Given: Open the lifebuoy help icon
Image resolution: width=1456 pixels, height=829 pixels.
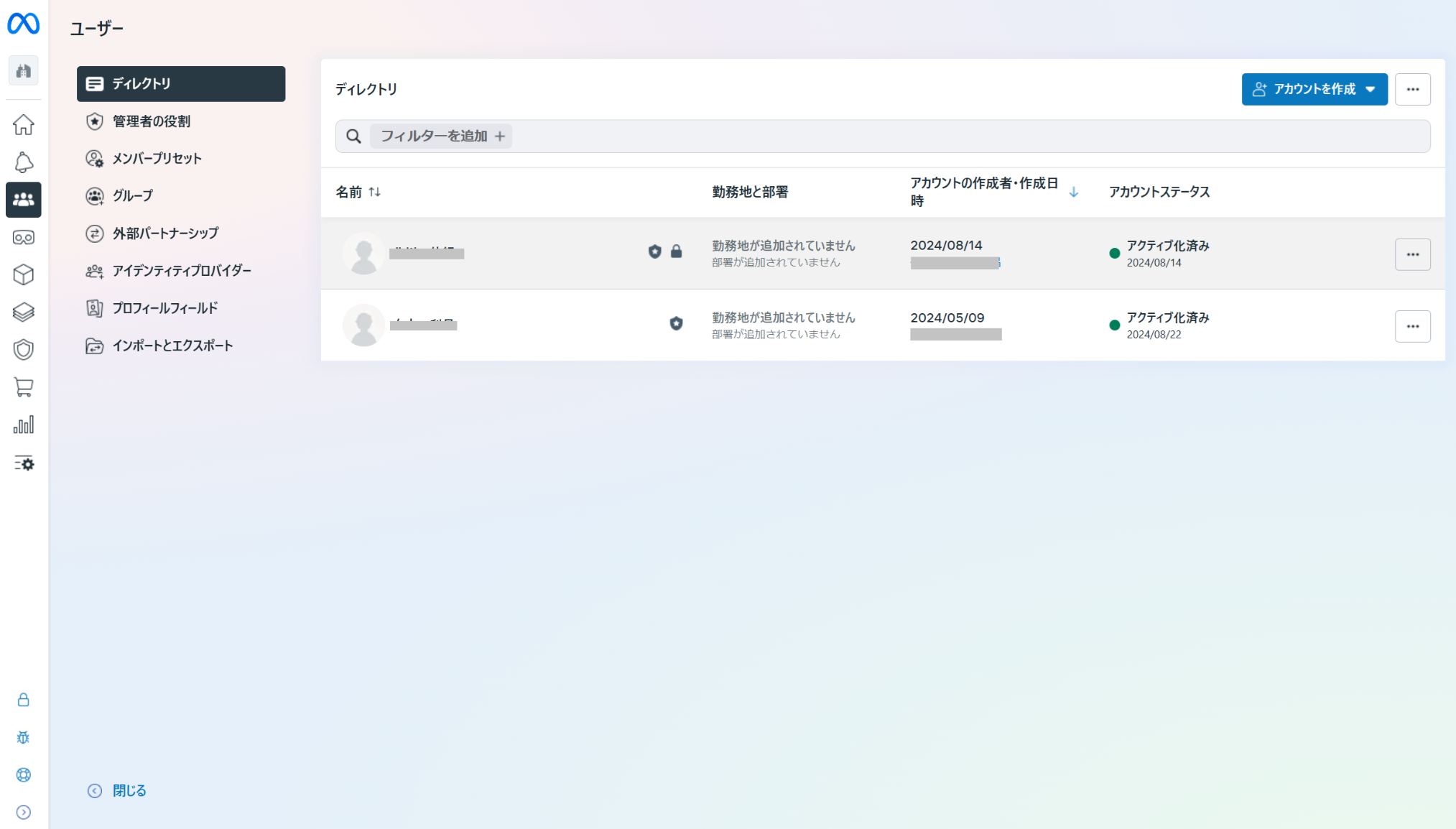Looking at the screenshot, I should (24, 774).
